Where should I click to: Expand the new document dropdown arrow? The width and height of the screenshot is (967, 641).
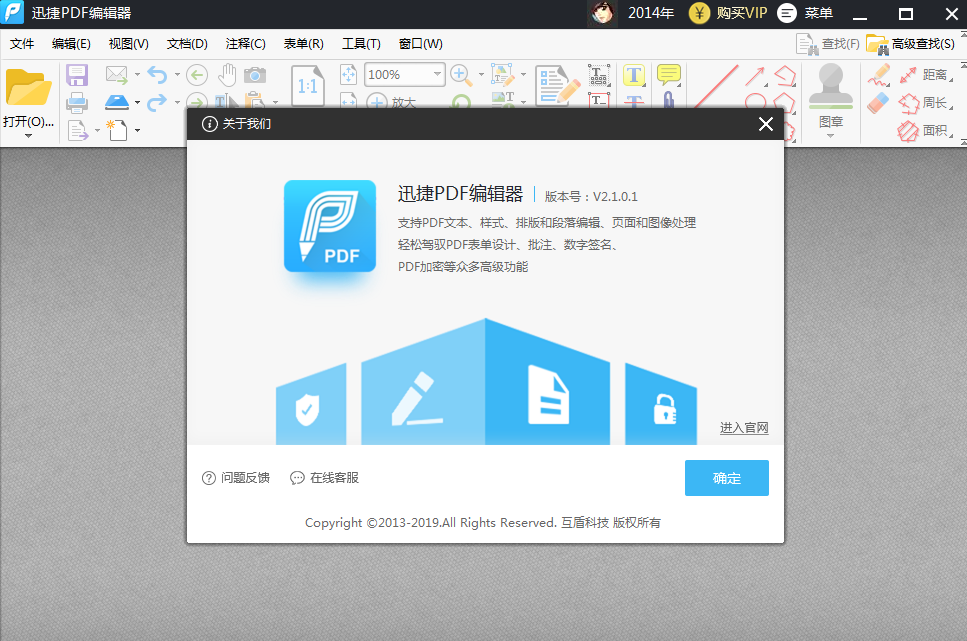[137, 130]
